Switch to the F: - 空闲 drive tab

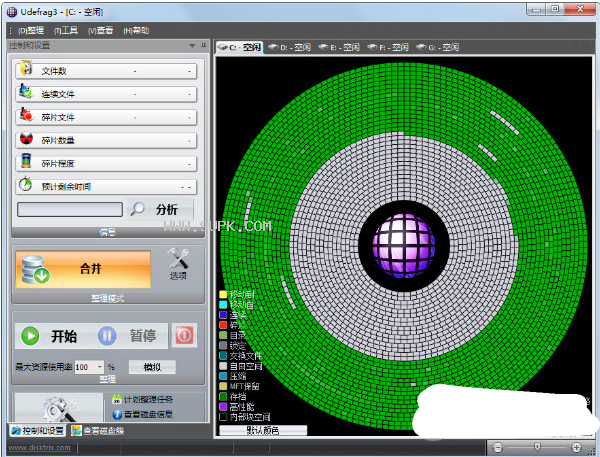pyautogui.click(x=388, y=47)
